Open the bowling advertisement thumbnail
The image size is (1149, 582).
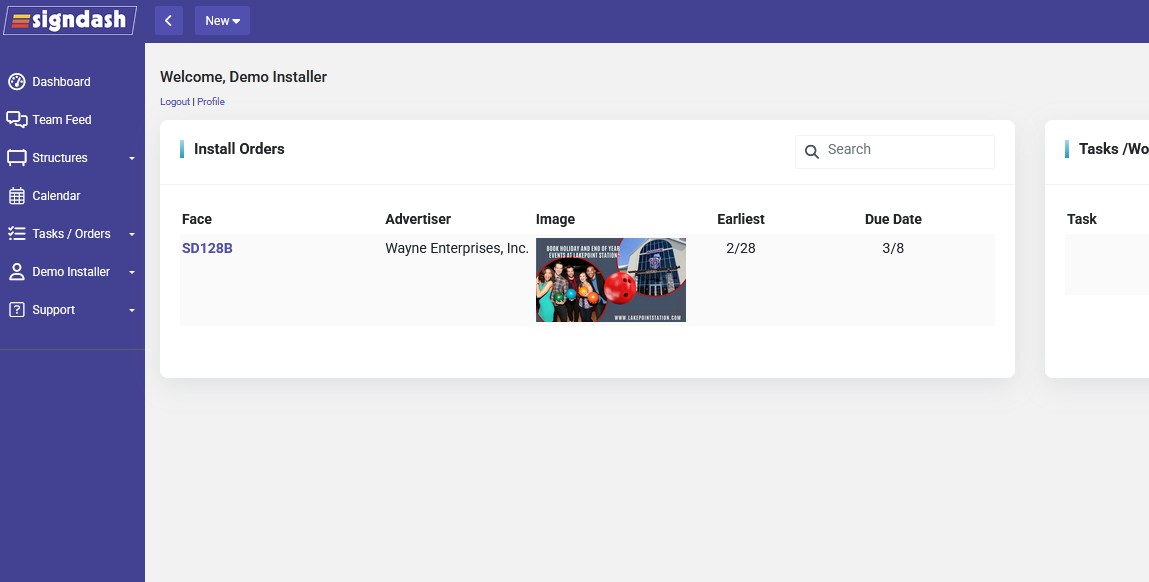point(611,280)
